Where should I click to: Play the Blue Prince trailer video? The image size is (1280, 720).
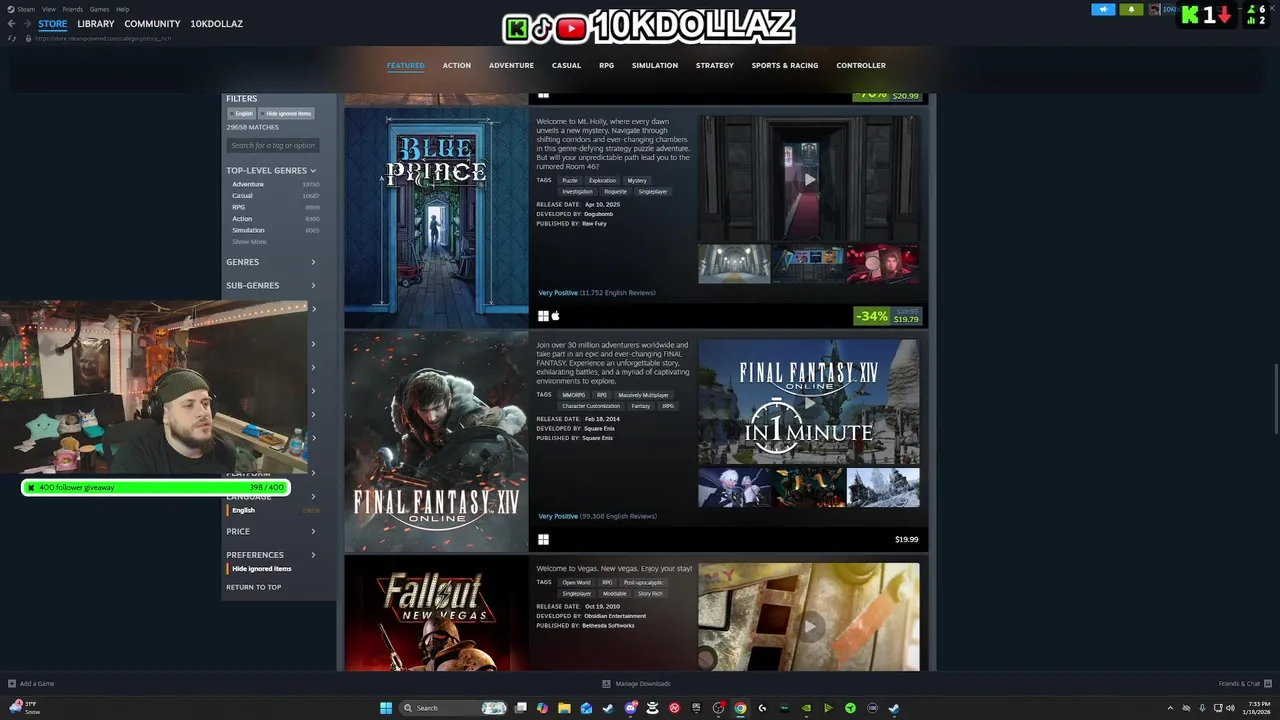tap(809, 179)
